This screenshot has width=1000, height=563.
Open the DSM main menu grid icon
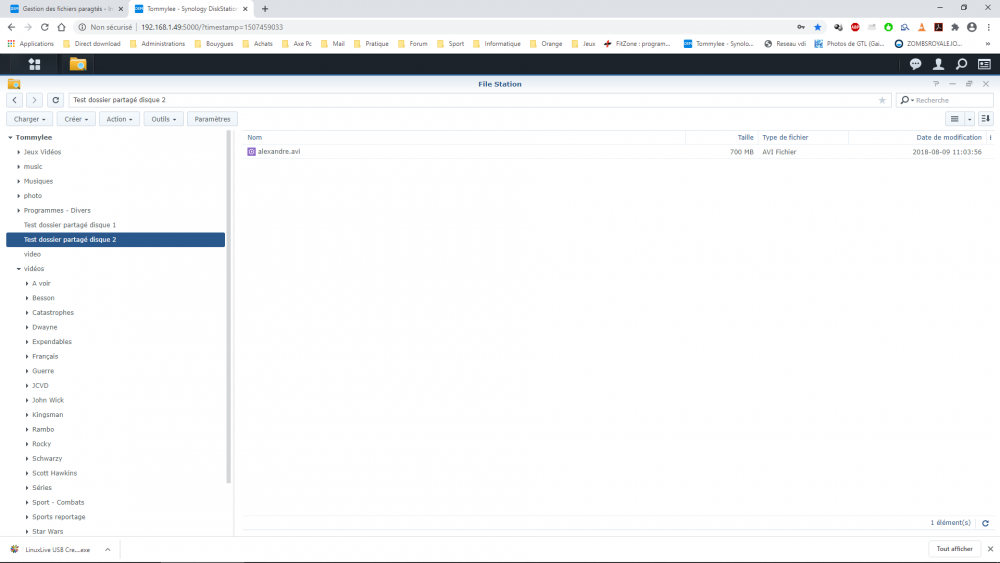coord(35,64)
